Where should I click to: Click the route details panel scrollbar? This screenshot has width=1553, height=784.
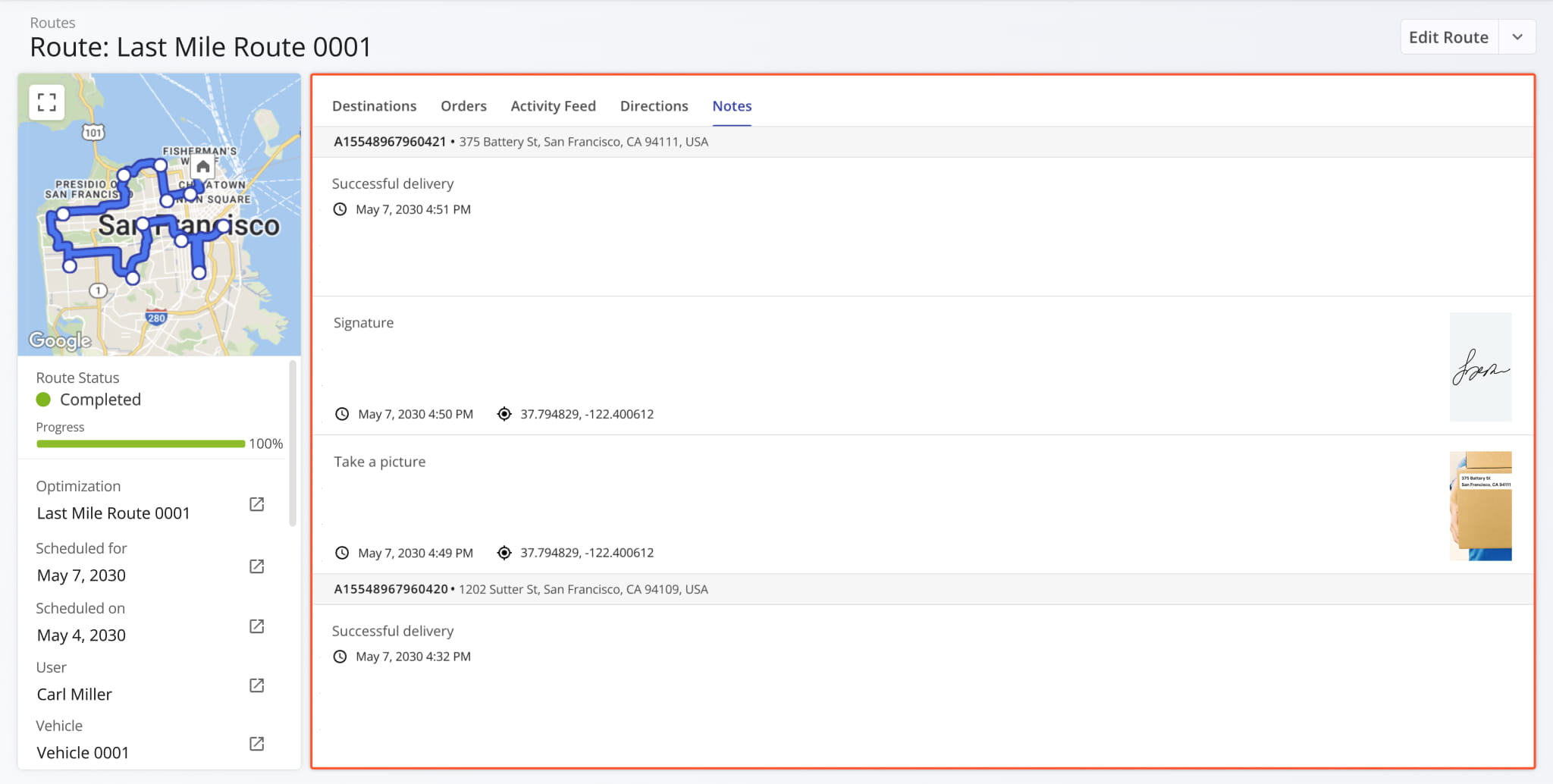pyautogui.click(x=293, y=444)
